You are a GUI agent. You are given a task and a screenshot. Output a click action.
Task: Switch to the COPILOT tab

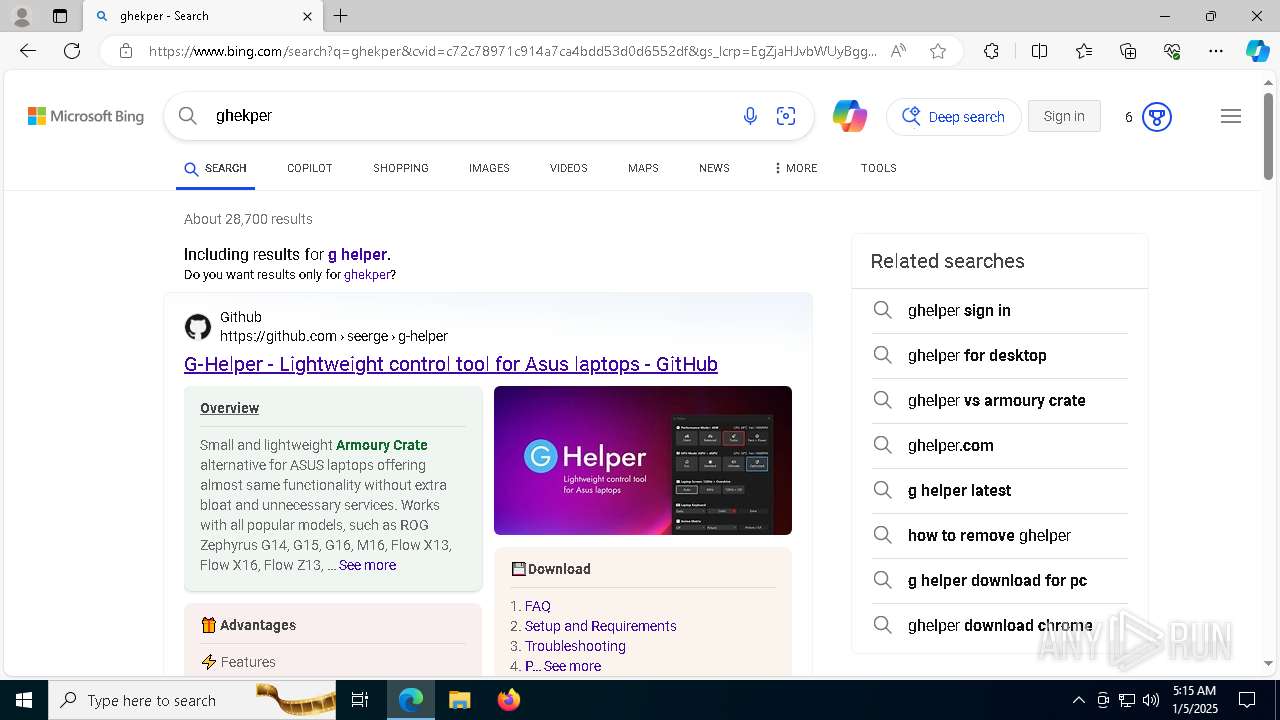click(x=309, y=168)
